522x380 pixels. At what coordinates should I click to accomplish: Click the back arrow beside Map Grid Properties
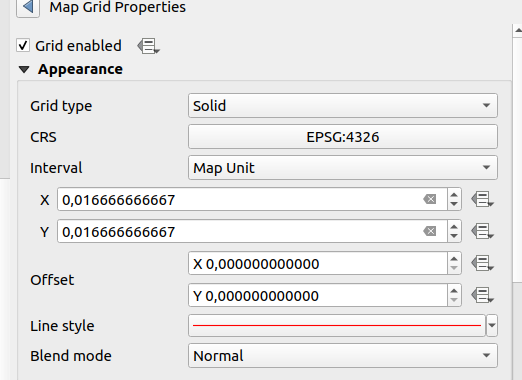[x=28, y=7]
